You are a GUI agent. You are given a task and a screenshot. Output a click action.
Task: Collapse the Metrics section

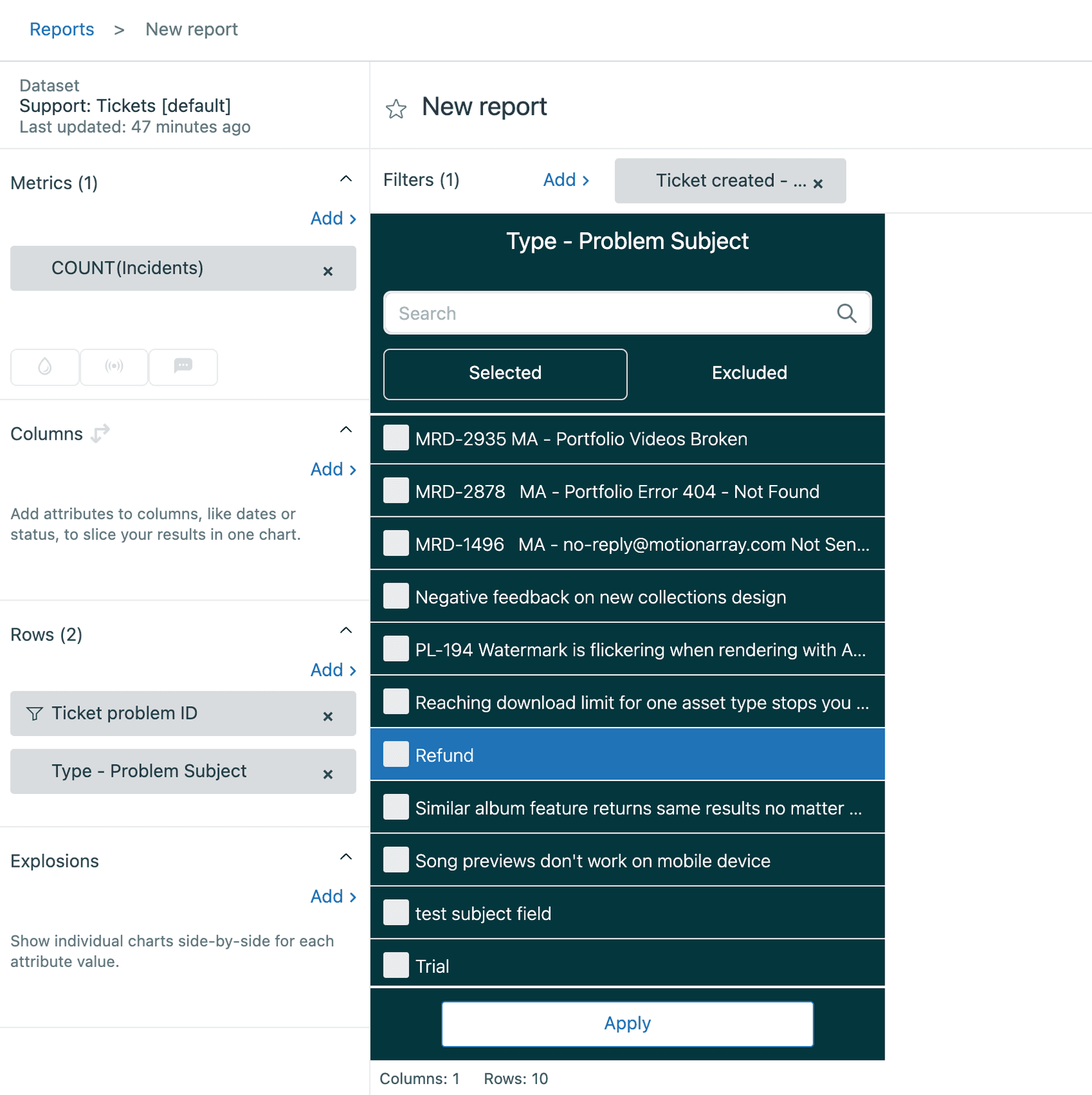click(346, 178)
